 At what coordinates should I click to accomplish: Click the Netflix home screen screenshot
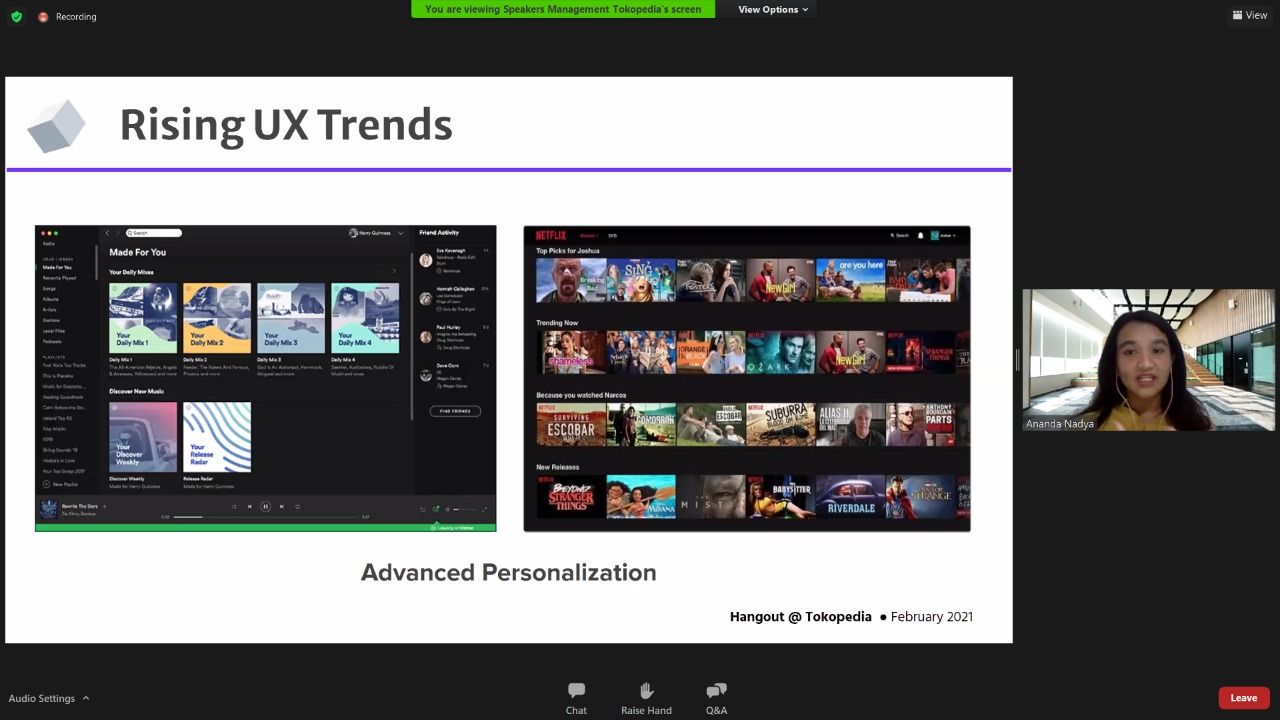(747, 378)
